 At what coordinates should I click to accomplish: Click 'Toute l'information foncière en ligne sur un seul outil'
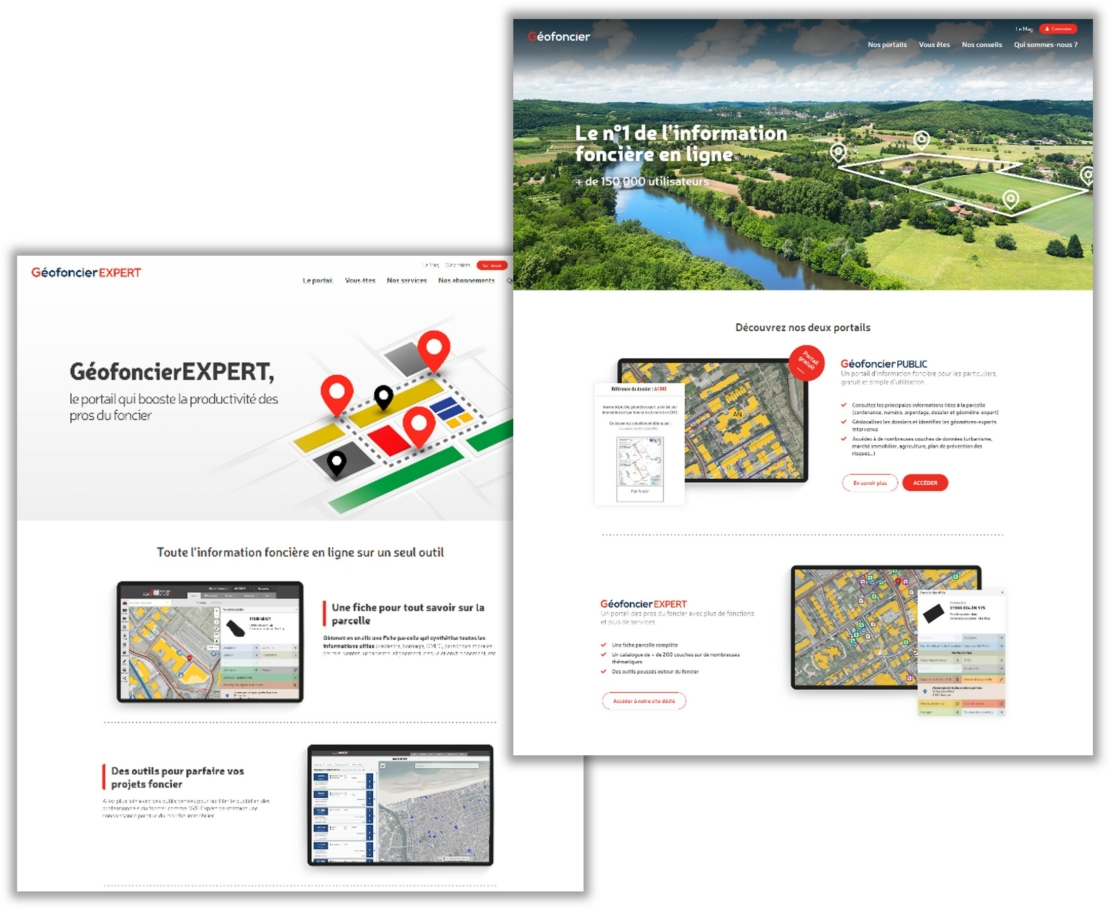[300, 552]
